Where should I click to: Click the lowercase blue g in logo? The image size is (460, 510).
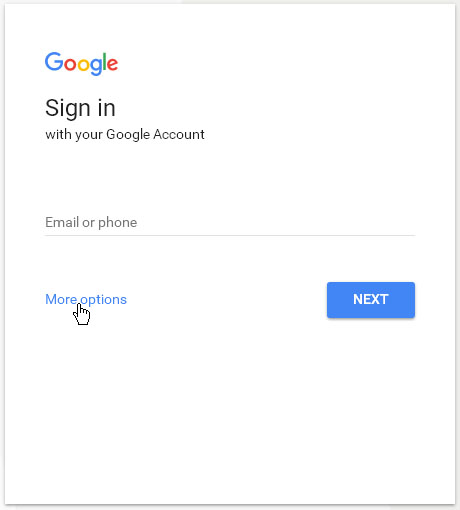[96, 67]
